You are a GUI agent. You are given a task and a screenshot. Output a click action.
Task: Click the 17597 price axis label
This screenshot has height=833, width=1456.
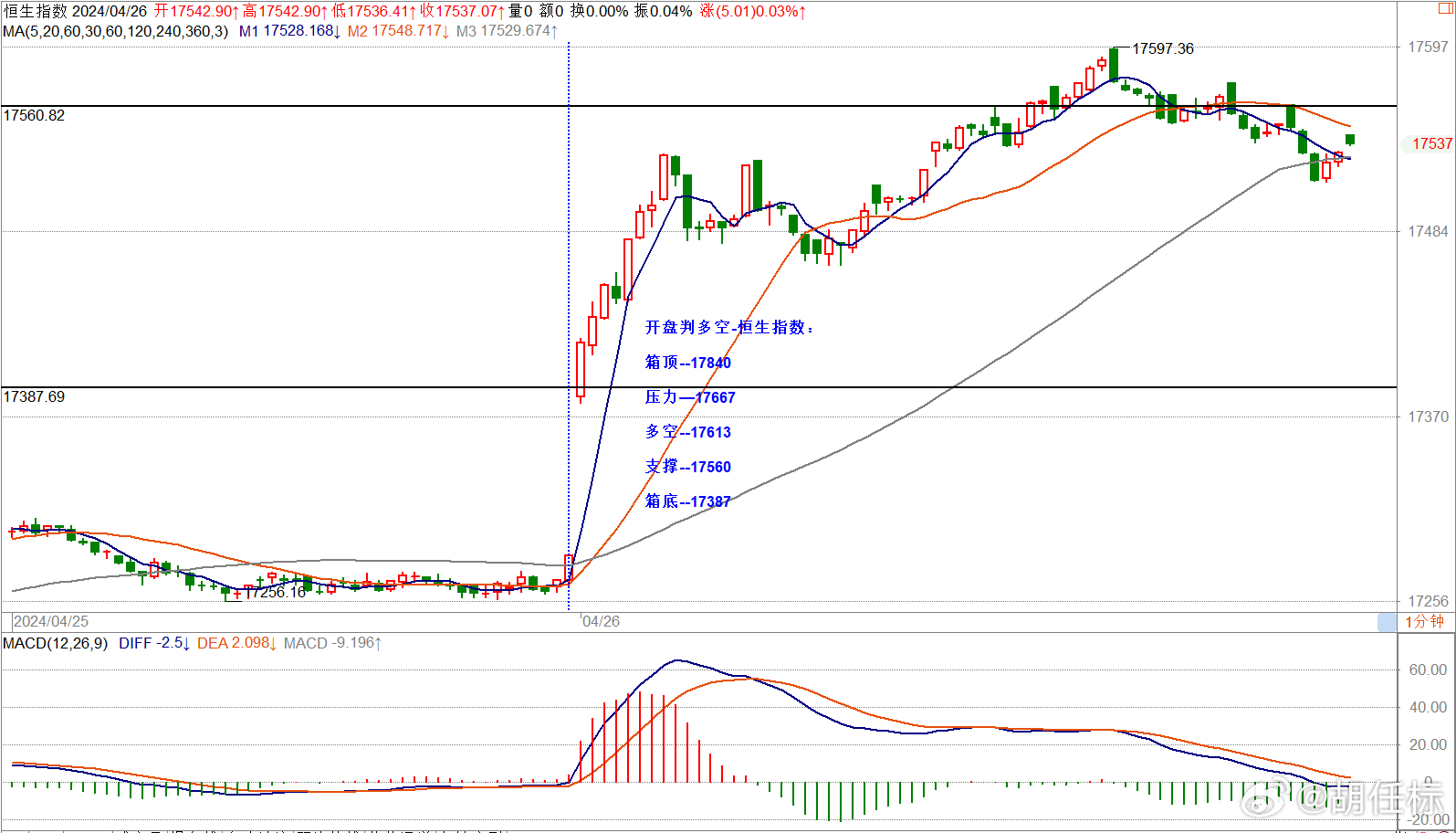tap(1428, 47)
